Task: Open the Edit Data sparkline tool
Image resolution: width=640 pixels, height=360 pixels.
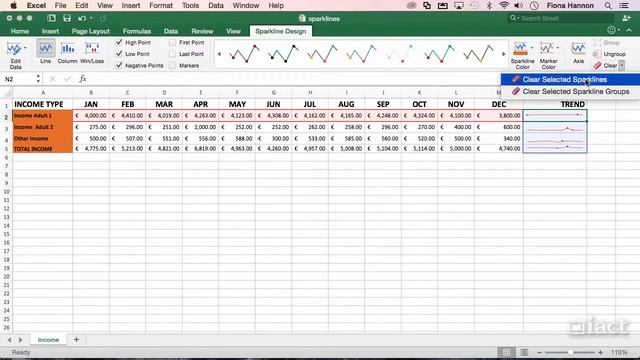Action: point(15,55)
